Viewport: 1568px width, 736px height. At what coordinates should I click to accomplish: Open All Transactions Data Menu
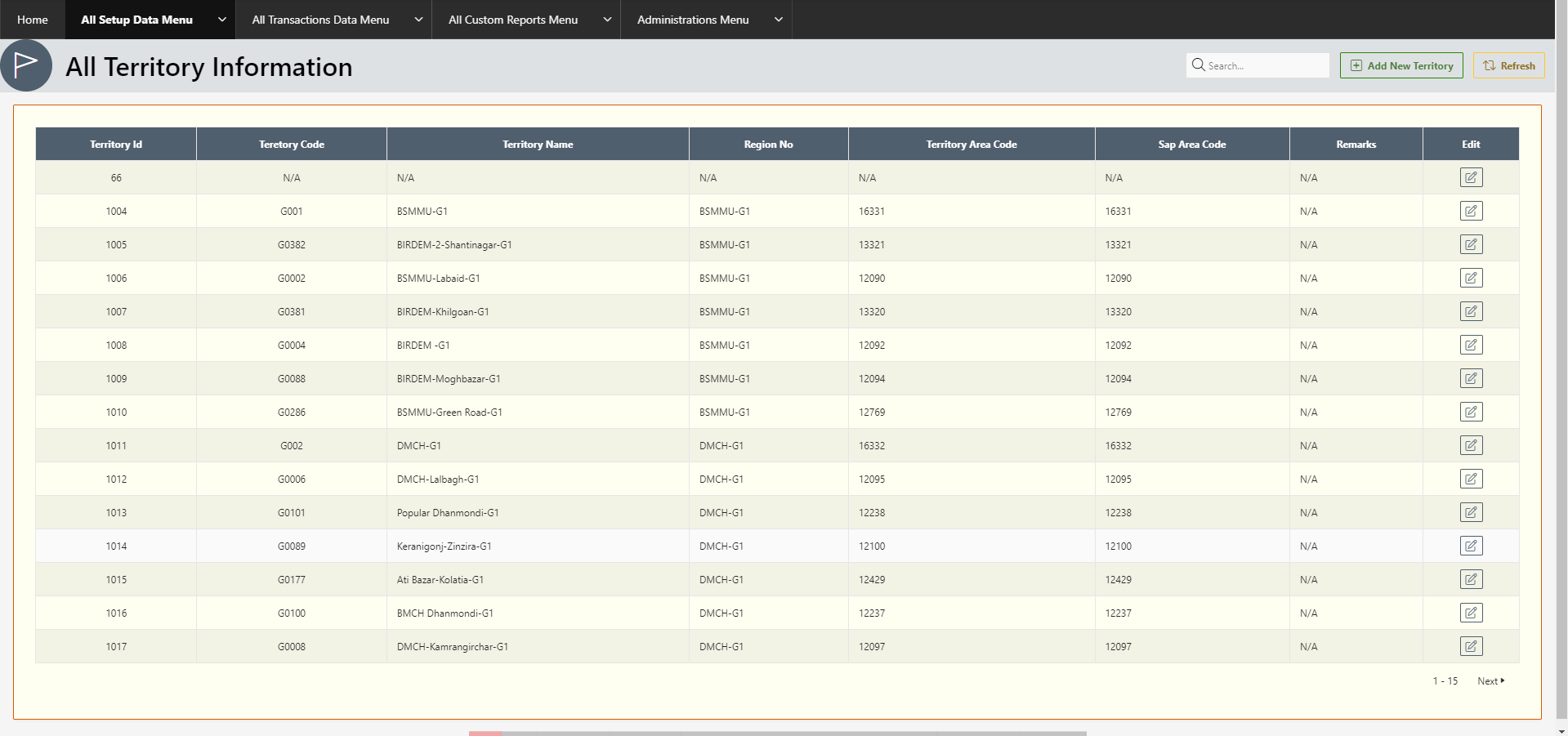click(320, 20)
